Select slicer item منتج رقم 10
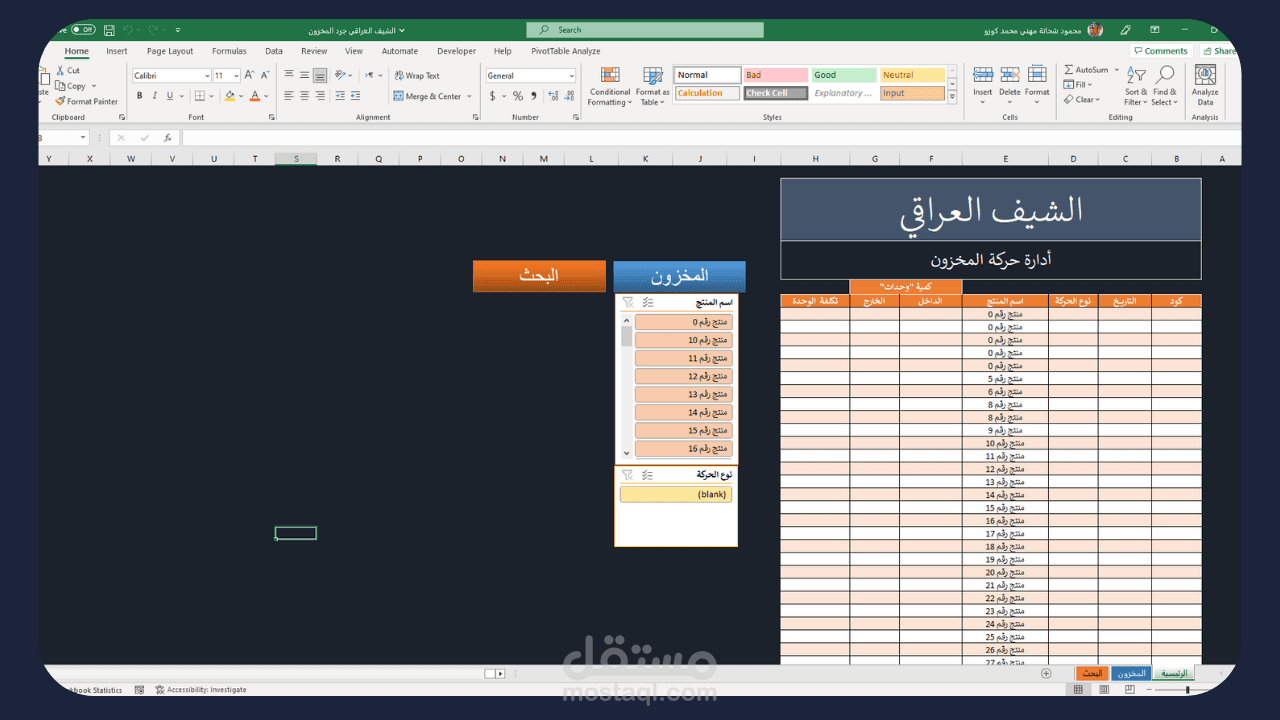Viewport: 1280px width, 720px height. tap(684, 340)
